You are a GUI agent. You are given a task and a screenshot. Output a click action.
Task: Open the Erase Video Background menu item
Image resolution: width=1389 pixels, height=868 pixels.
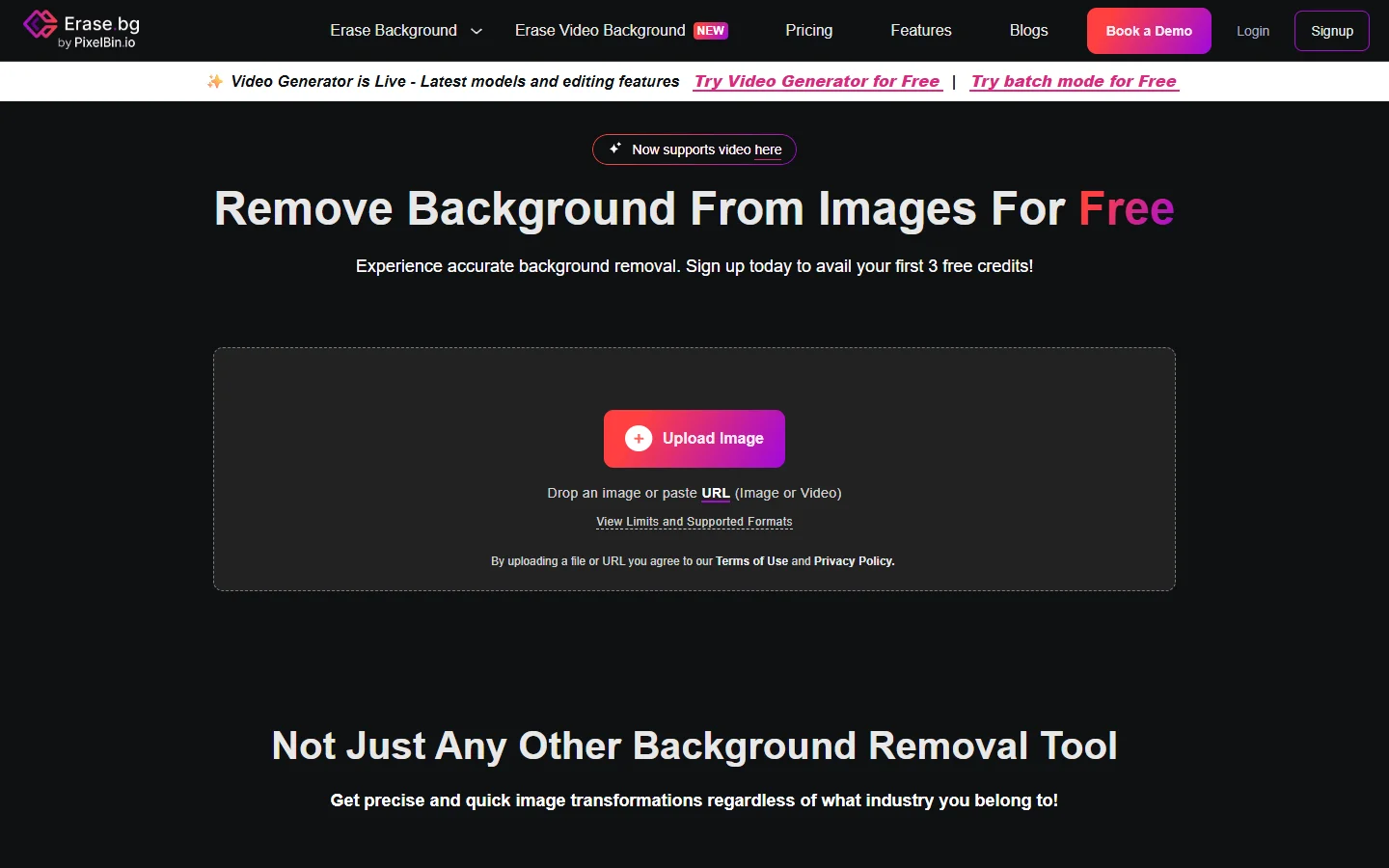tap(600, 30)
